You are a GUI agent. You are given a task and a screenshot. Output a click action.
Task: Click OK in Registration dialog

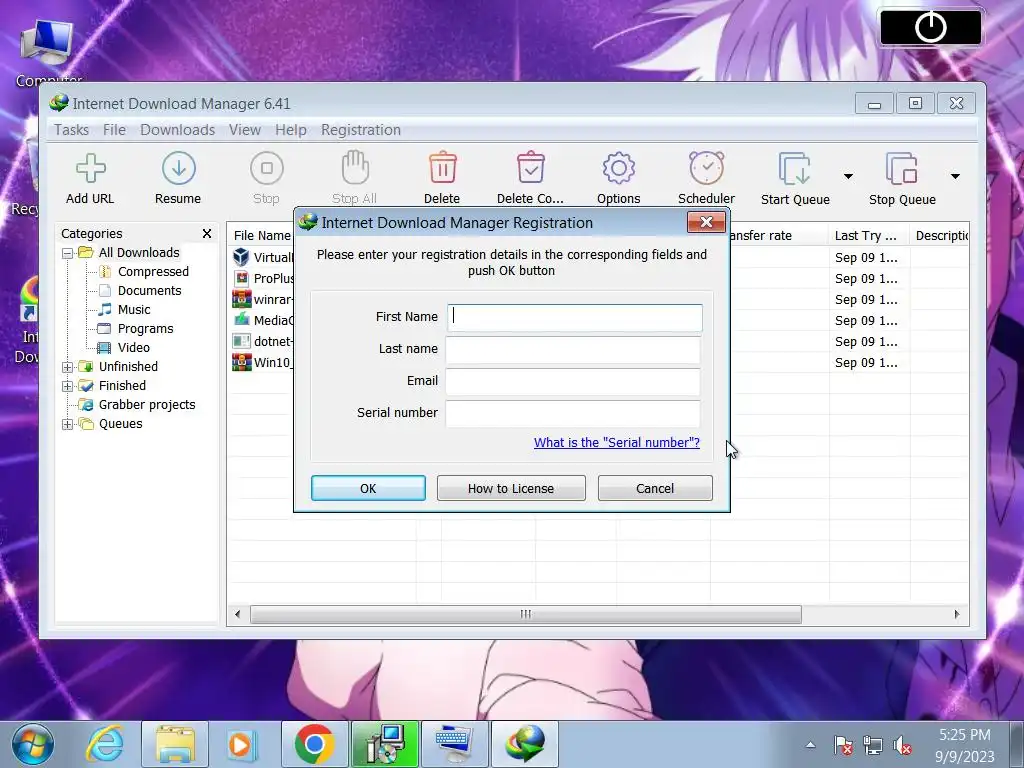368,488
